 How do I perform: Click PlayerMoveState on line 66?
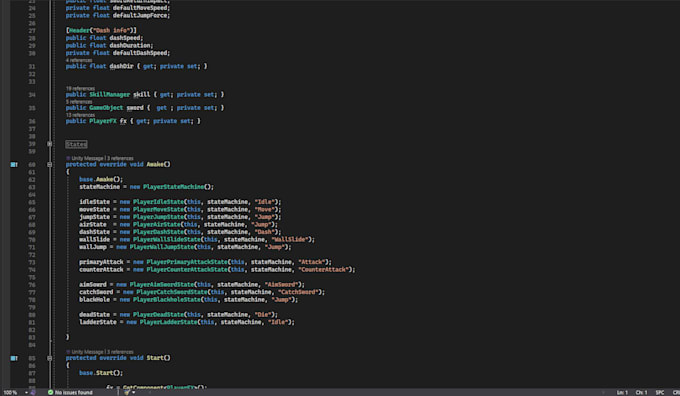coord(158,209)
